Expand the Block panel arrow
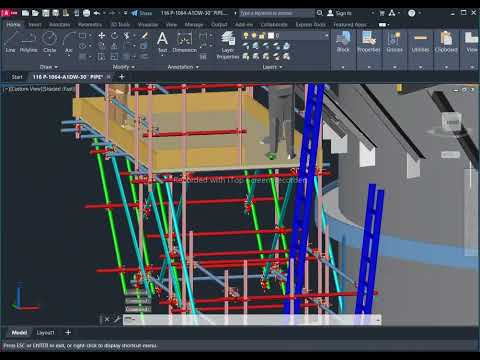Screen dimensions: 480x360 [343, 67]
